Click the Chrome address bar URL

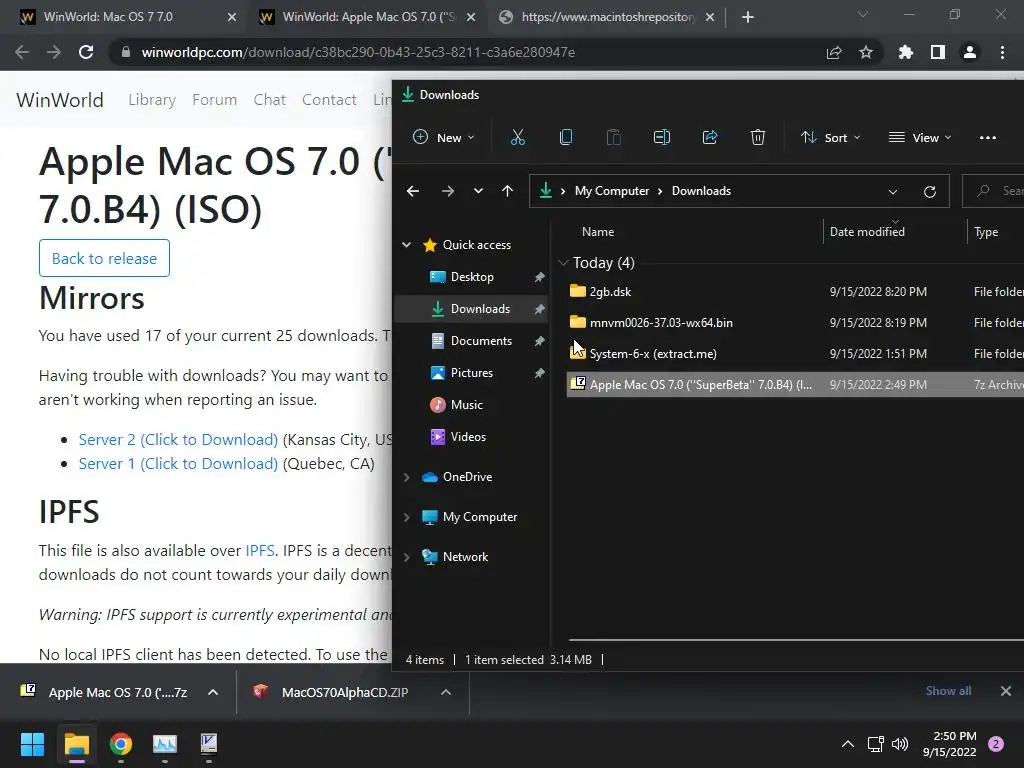coord(358,52)
